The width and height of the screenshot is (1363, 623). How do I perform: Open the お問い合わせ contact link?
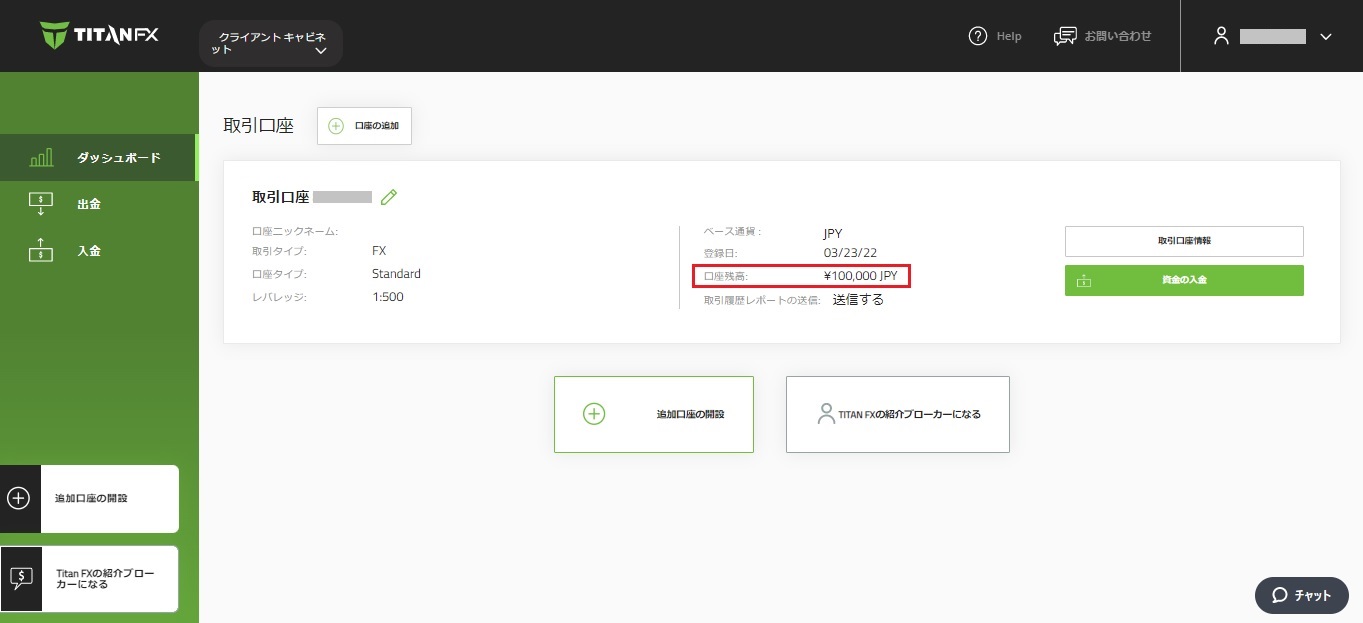click(1118, 36)
